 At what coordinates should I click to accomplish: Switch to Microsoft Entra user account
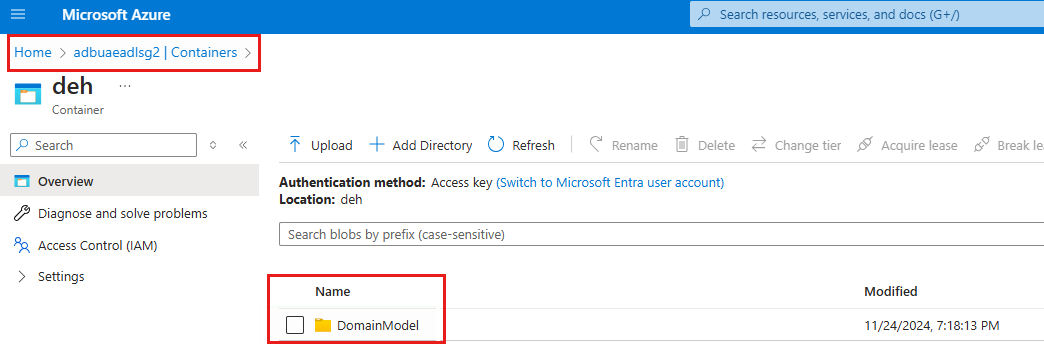point(610,182)
